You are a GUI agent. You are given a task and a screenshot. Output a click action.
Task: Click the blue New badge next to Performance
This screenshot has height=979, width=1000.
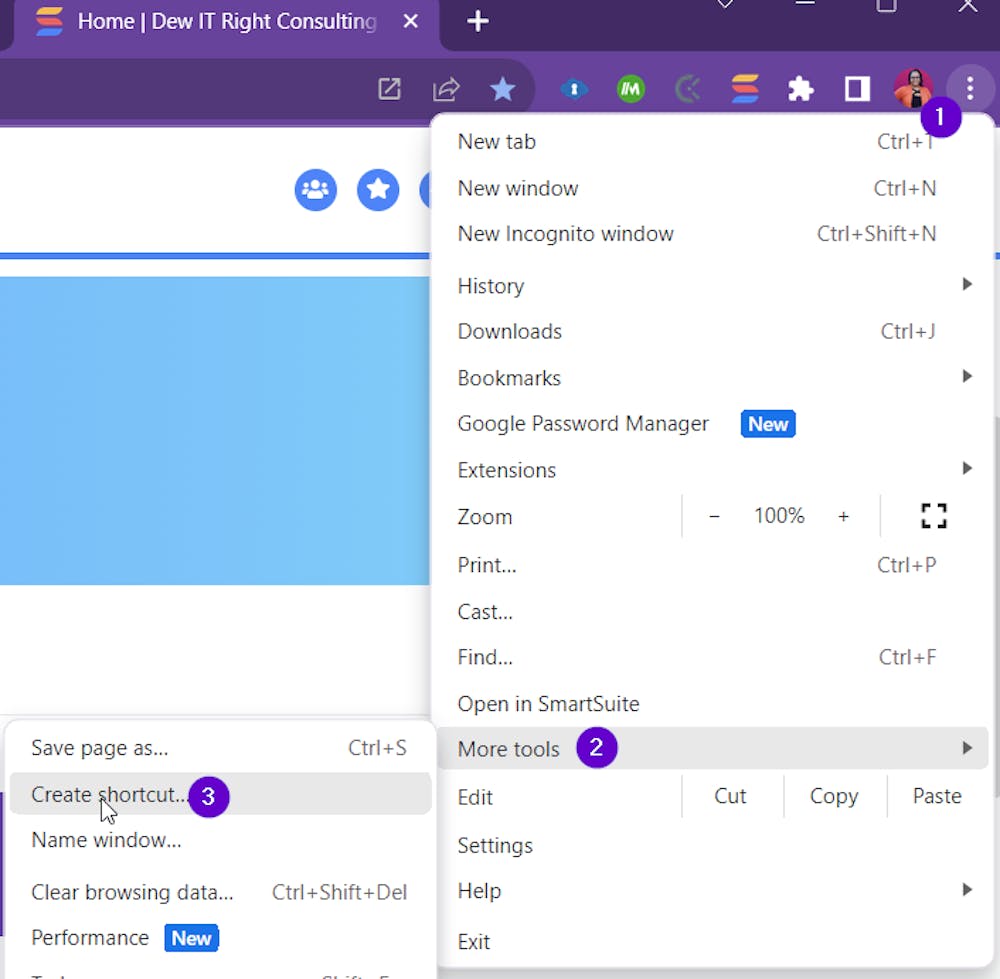191,938
